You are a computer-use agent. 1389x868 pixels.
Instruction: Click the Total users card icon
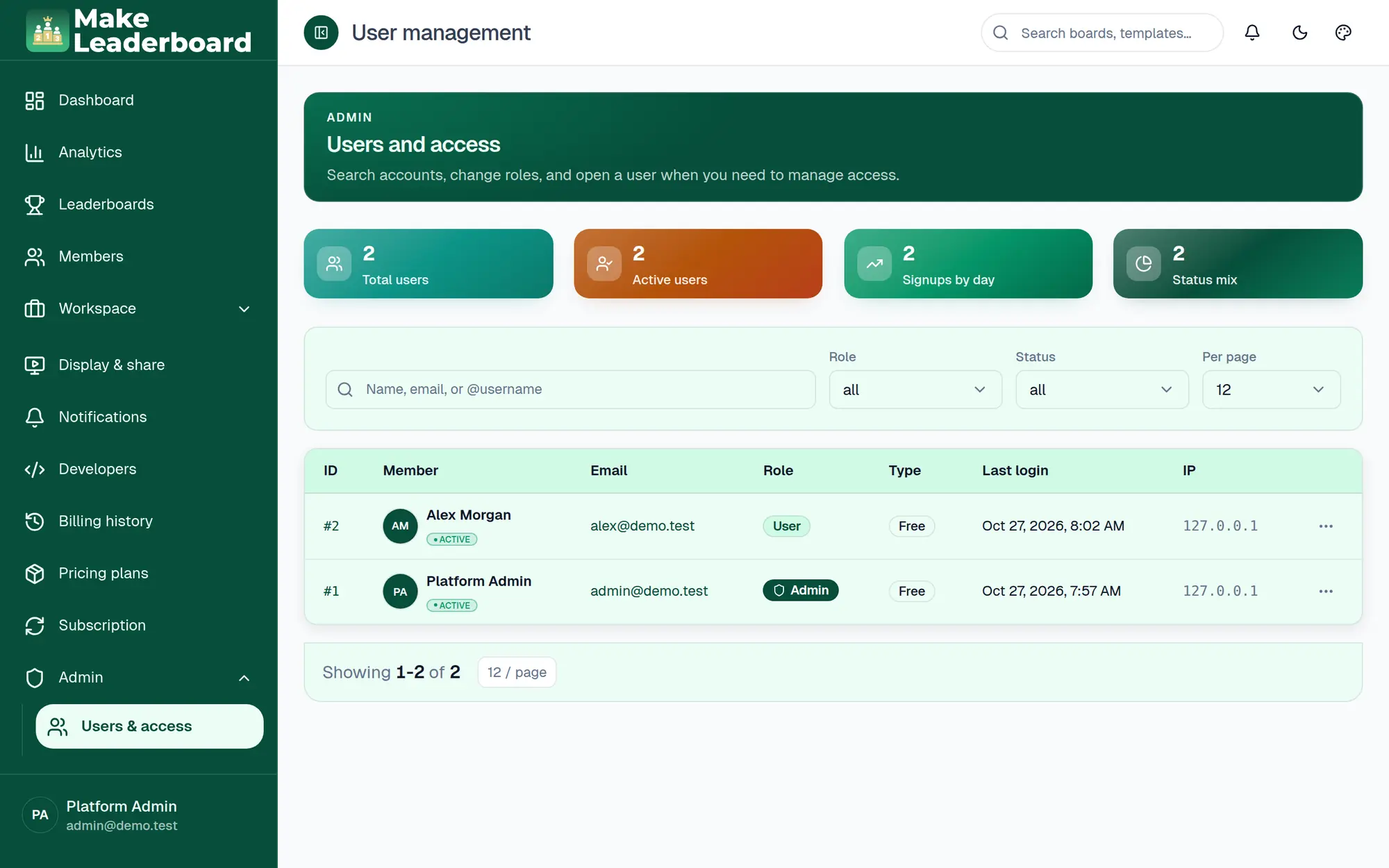[334, 264]
